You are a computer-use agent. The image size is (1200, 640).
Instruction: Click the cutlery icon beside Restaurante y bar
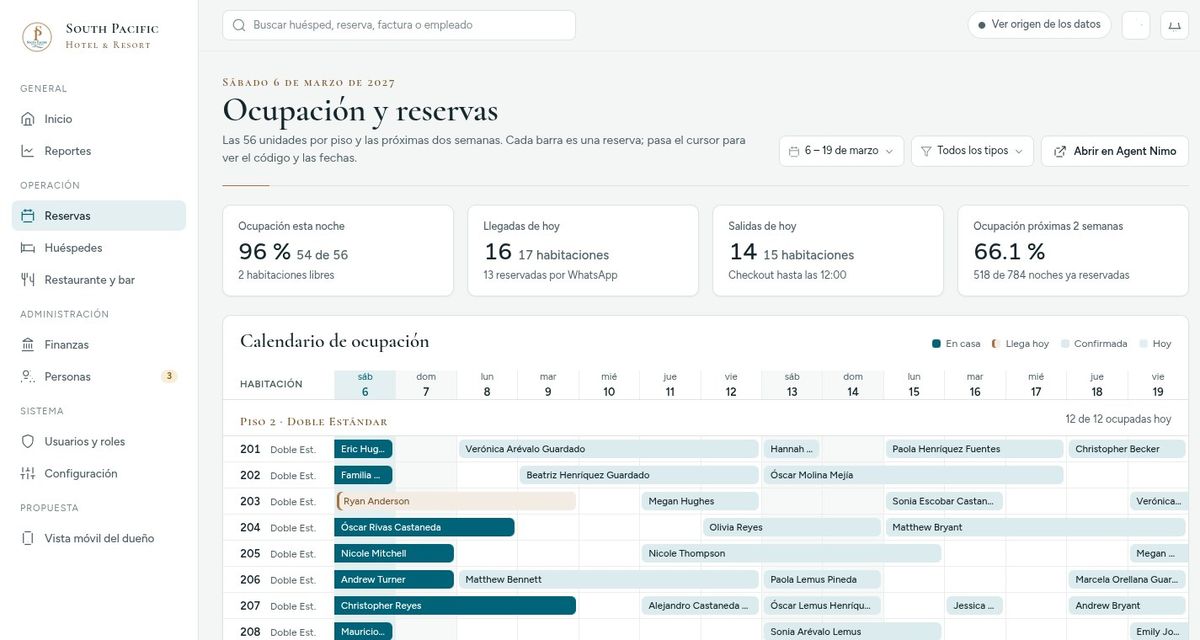(x=28, y=280)
